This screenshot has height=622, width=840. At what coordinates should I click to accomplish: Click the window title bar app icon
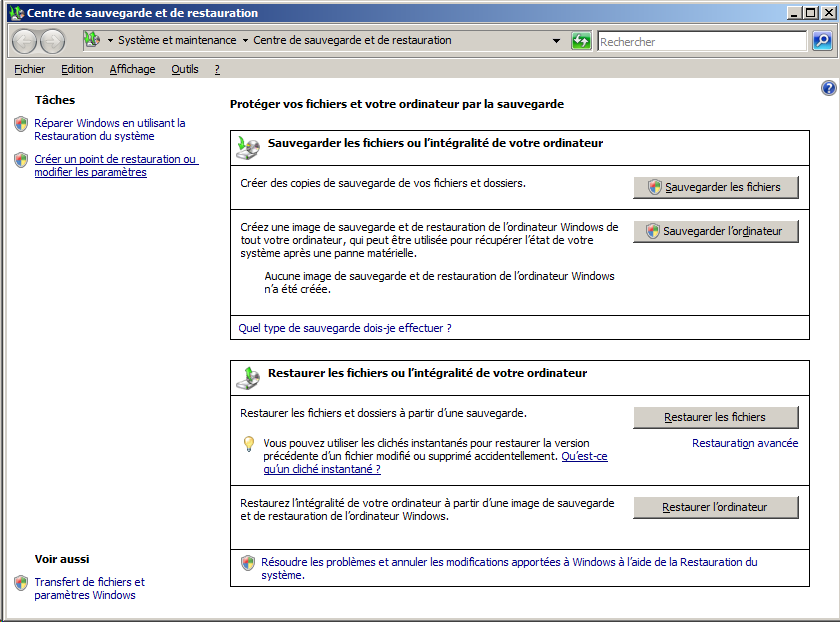coord(17,12)
